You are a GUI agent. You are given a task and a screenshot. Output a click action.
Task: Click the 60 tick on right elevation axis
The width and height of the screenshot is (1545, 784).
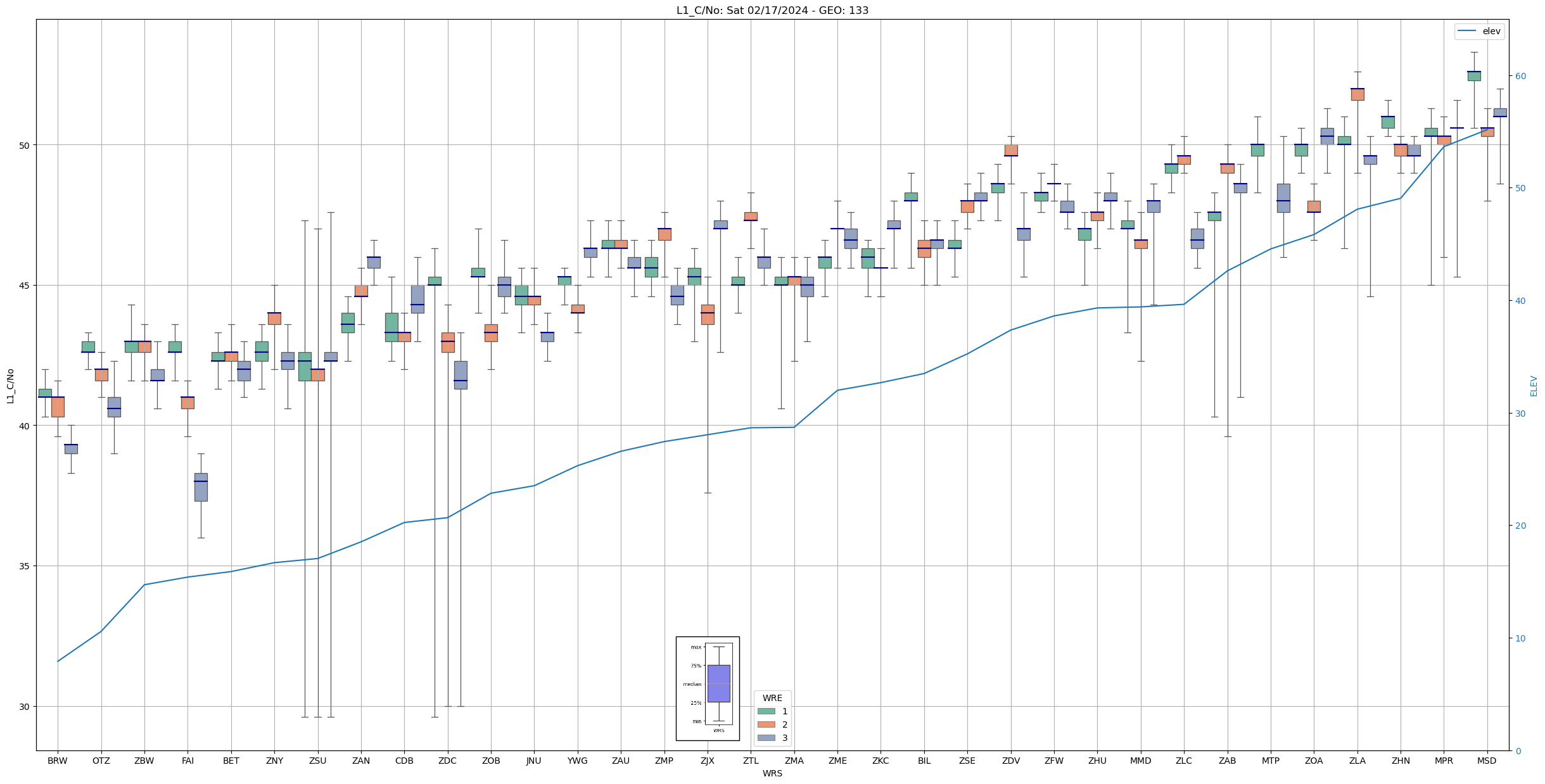(1520, 76)
